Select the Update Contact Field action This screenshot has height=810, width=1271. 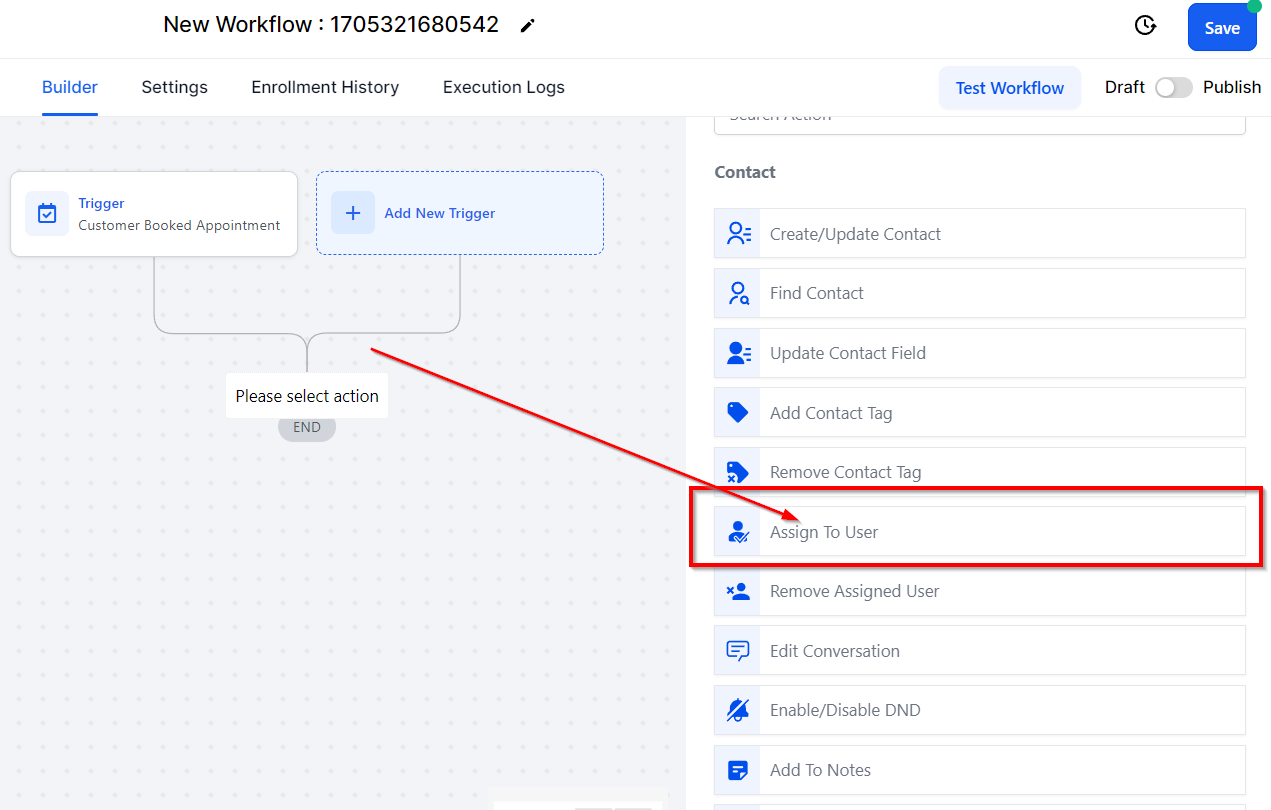tap(980, 353)
